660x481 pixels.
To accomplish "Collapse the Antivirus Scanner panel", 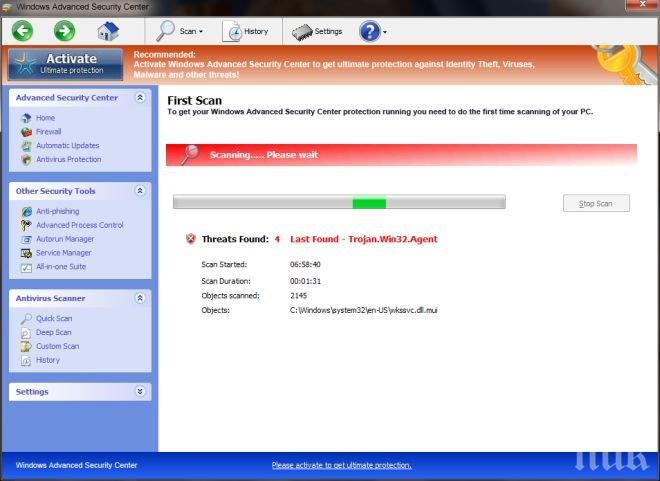I will [140, 298].
